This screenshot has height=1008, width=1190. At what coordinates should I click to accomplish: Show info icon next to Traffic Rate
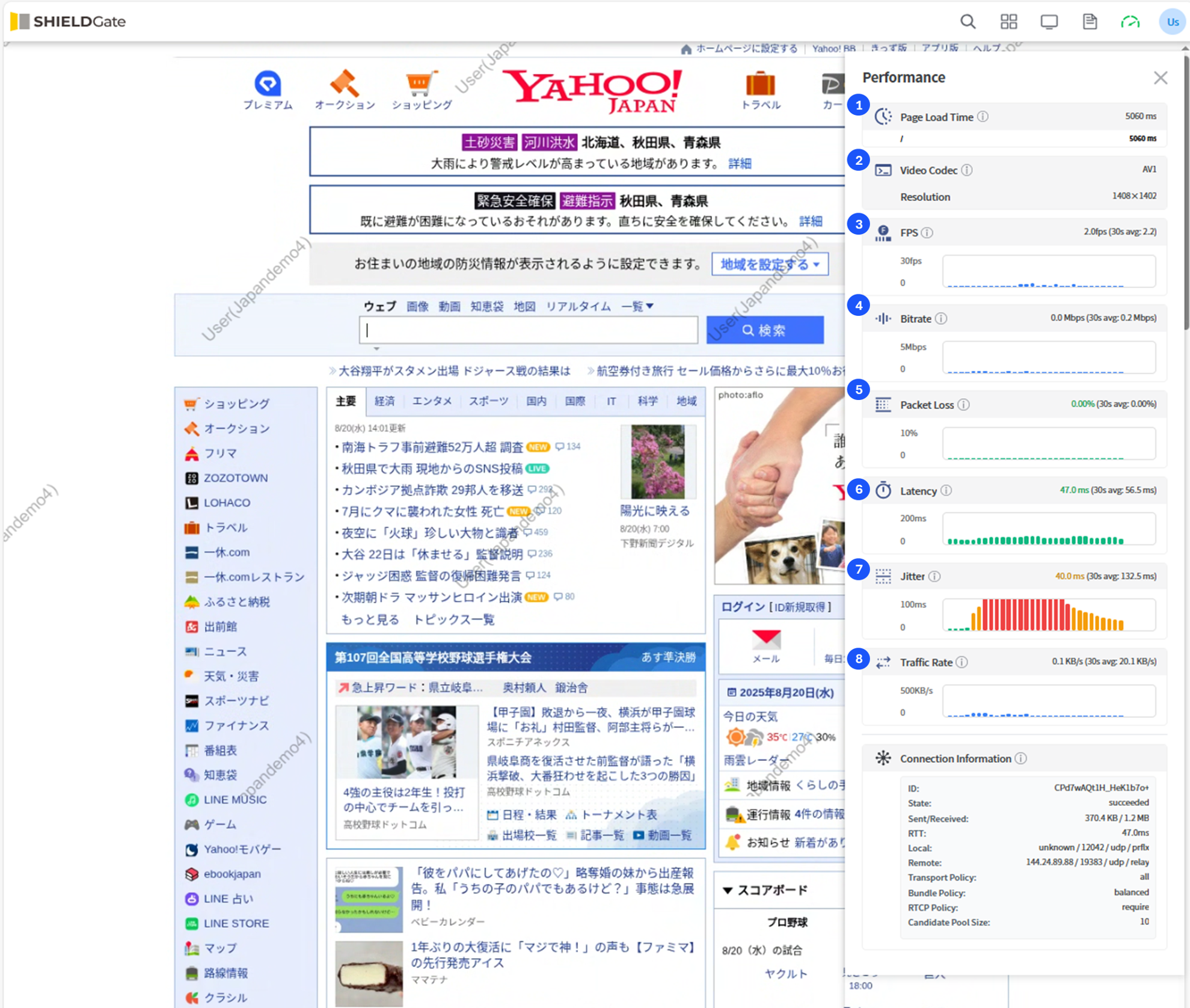coord(962,662)
